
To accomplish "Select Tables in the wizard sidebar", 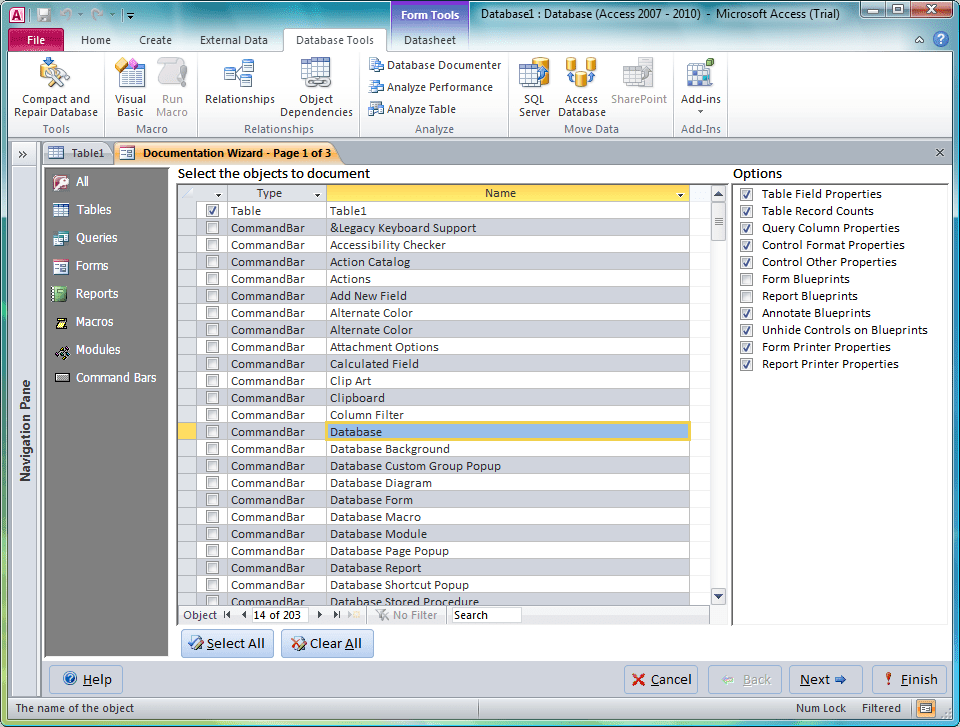I will tap(82, 210).
